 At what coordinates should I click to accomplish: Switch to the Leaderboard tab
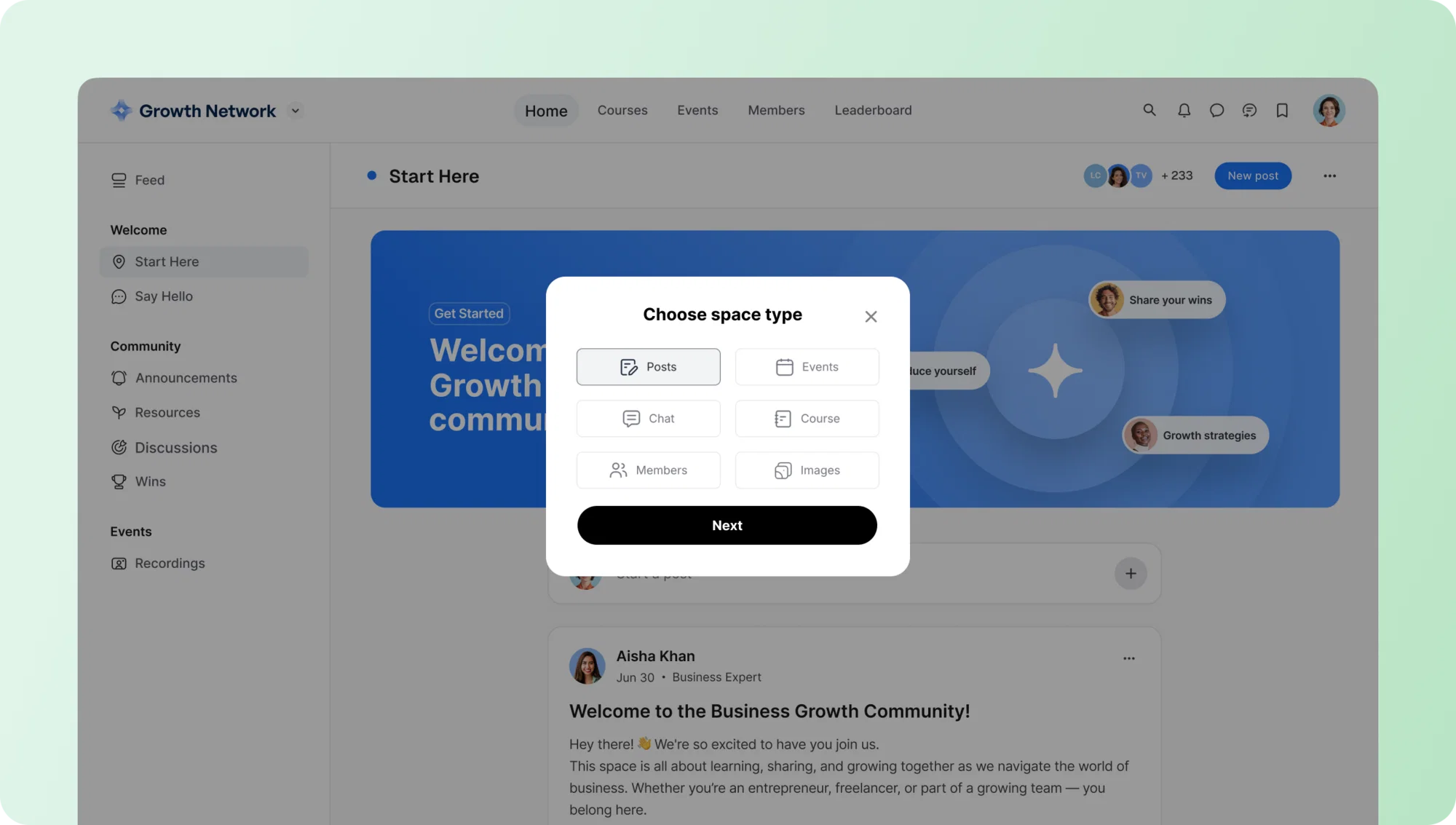pyautogui.click(x=873, y=110)
